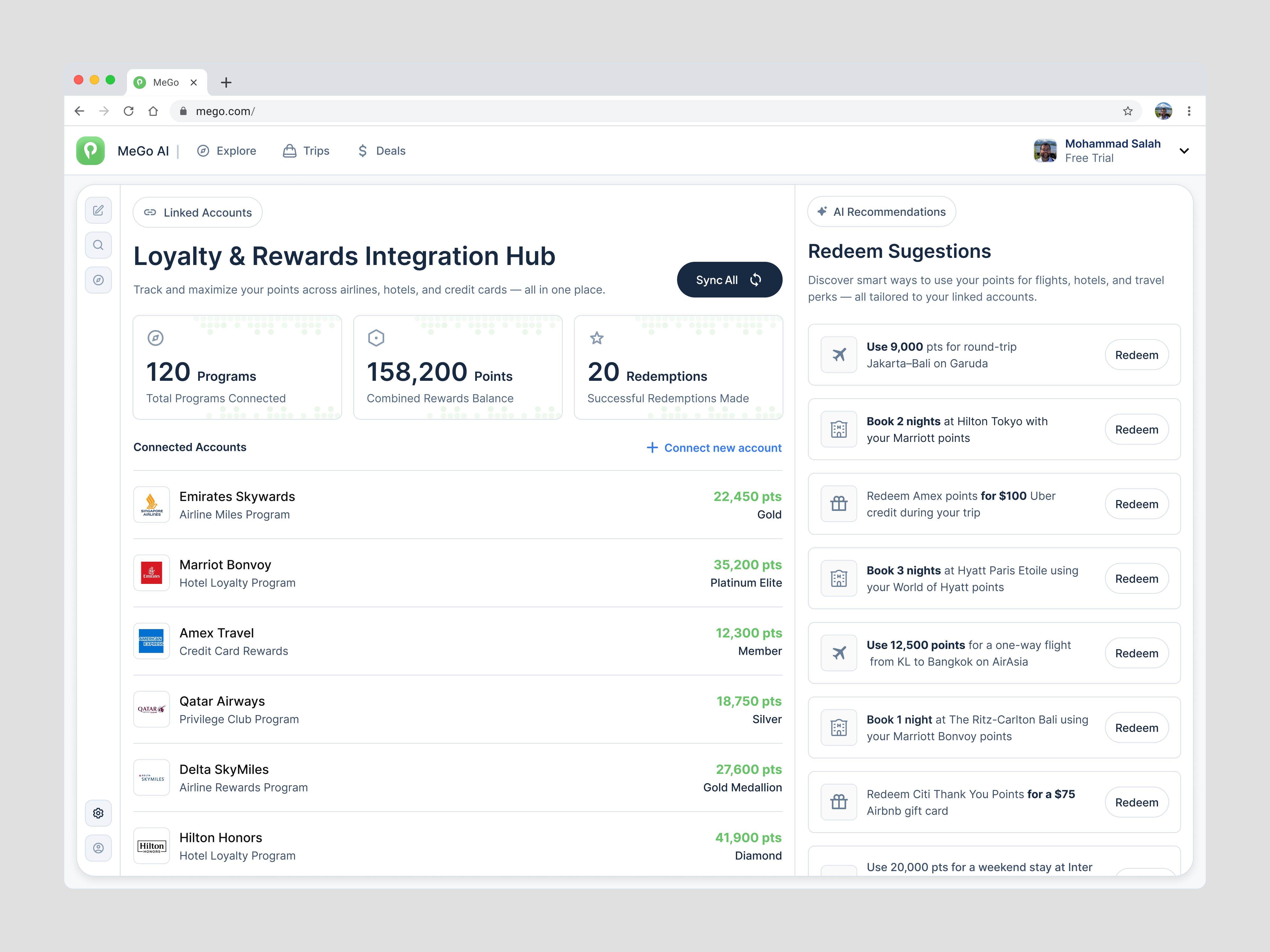Click the browser home icon

[153, 111]
